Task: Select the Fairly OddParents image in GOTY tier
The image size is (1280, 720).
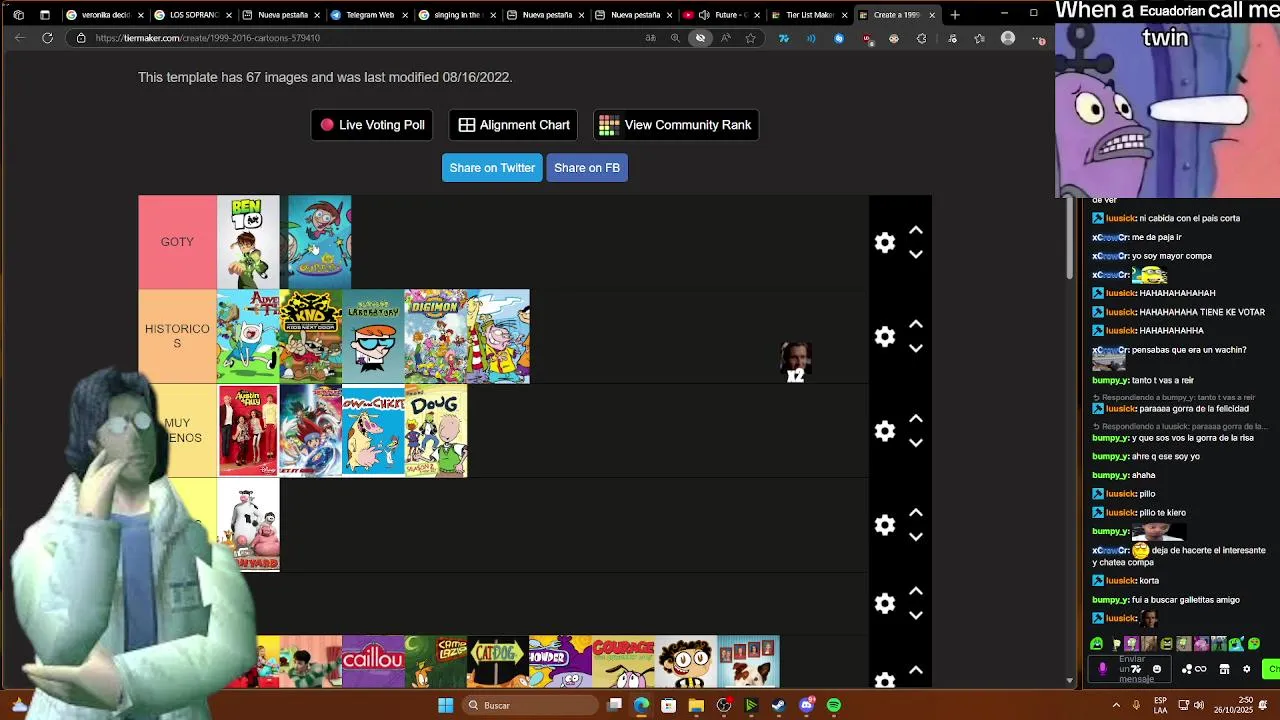Action: point(320,242)
